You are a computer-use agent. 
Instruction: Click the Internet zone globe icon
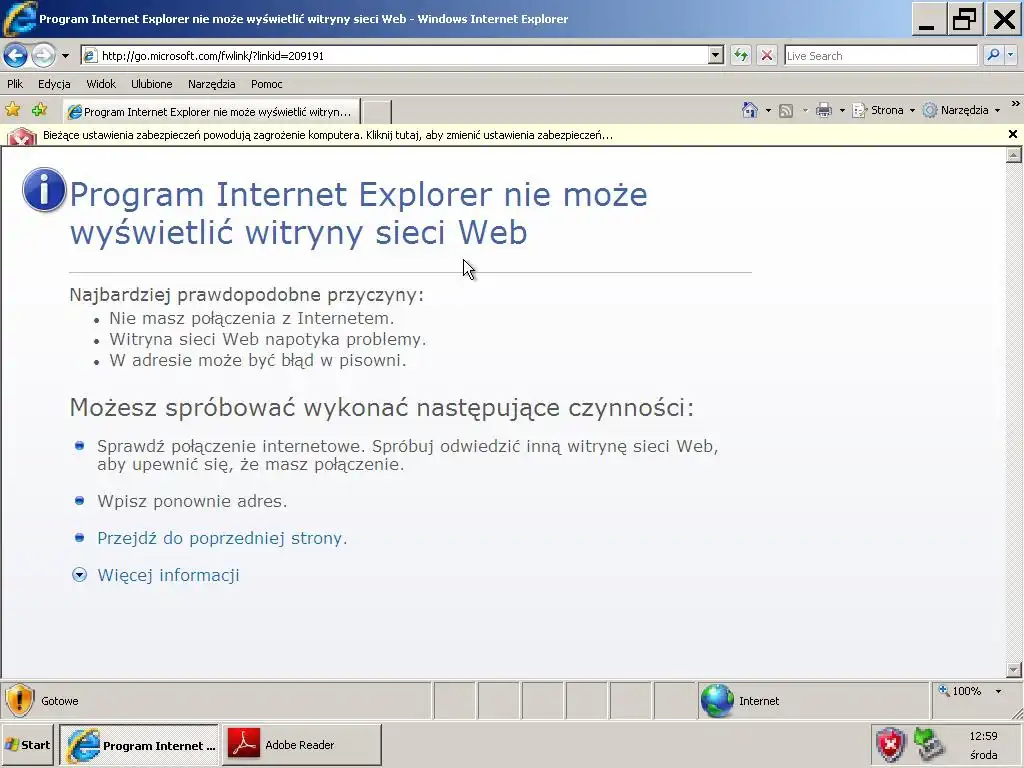pos(717,701)
